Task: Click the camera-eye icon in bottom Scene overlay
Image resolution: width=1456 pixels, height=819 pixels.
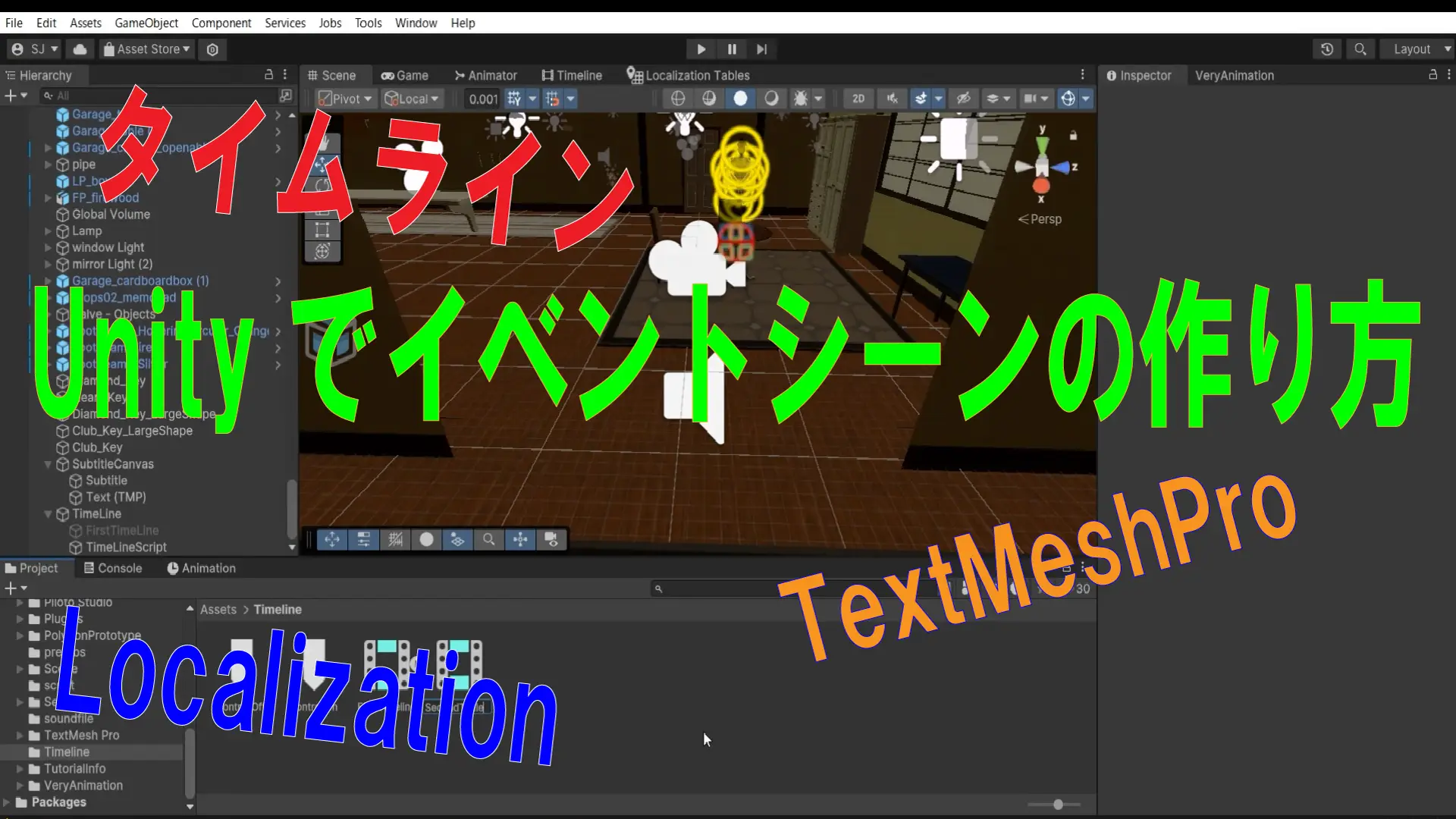Action: (x=552, y=539)
